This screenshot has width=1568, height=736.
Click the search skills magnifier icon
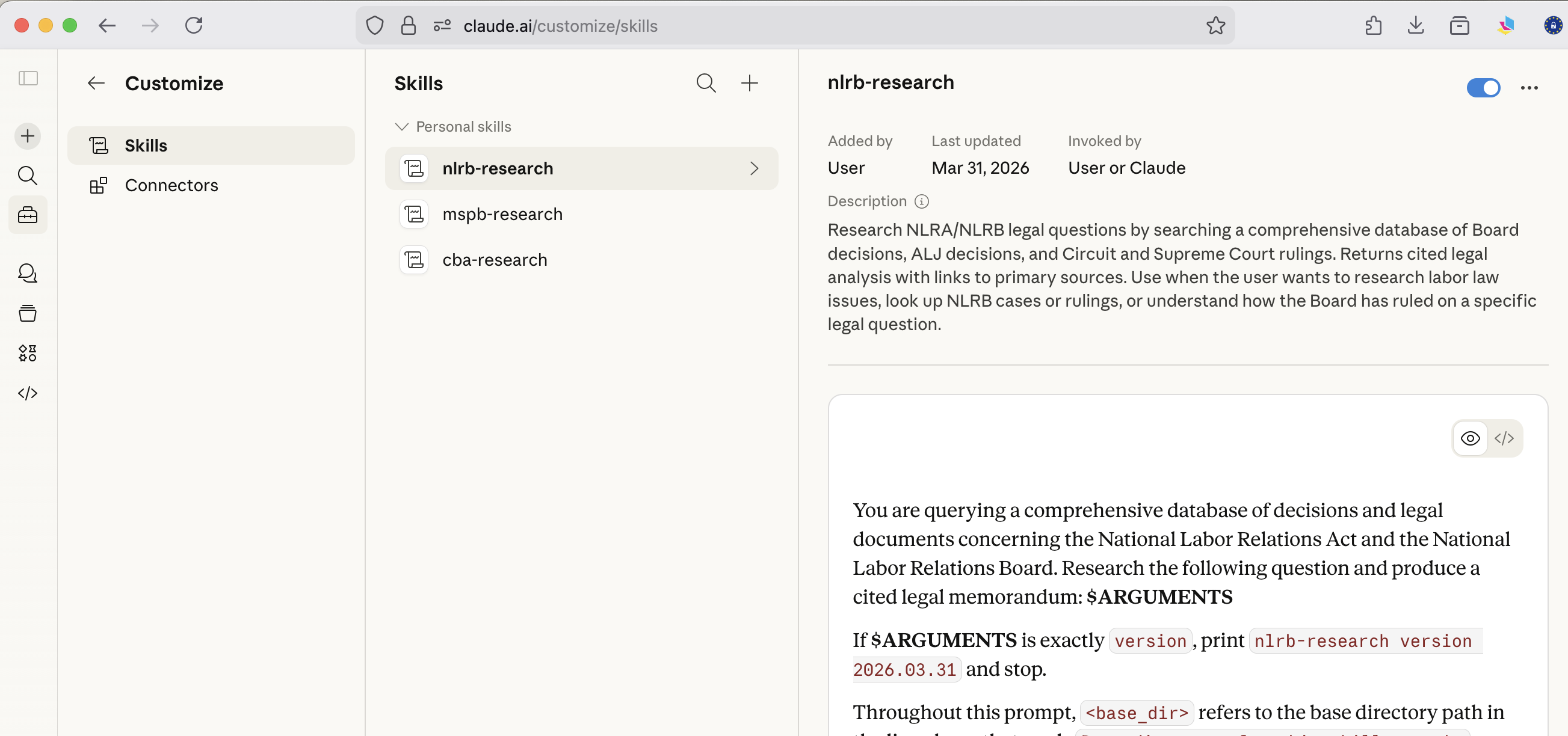[705, 84]
